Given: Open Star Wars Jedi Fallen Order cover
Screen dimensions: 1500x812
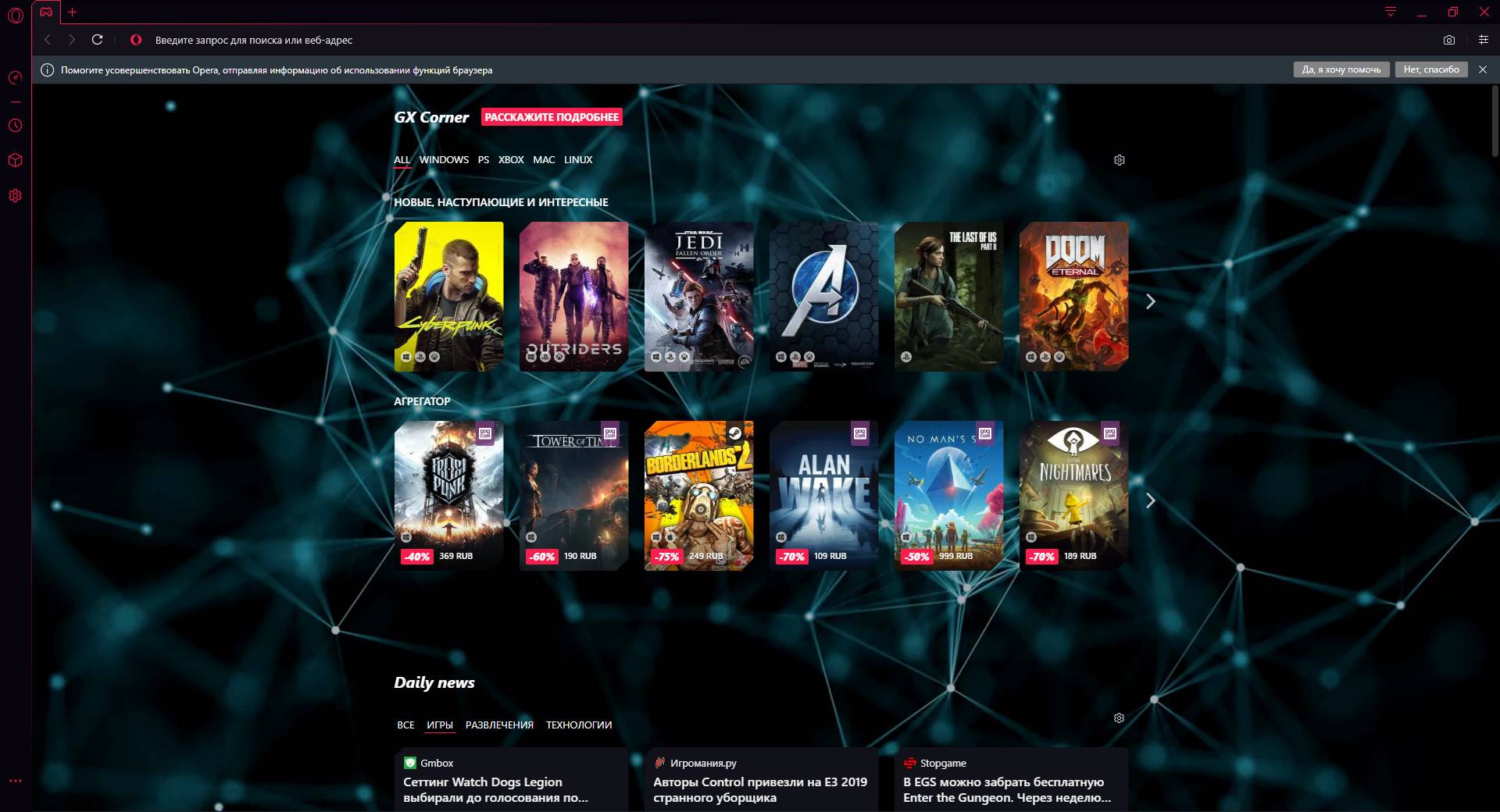Looking at the screenshot, I should (699, 297).
